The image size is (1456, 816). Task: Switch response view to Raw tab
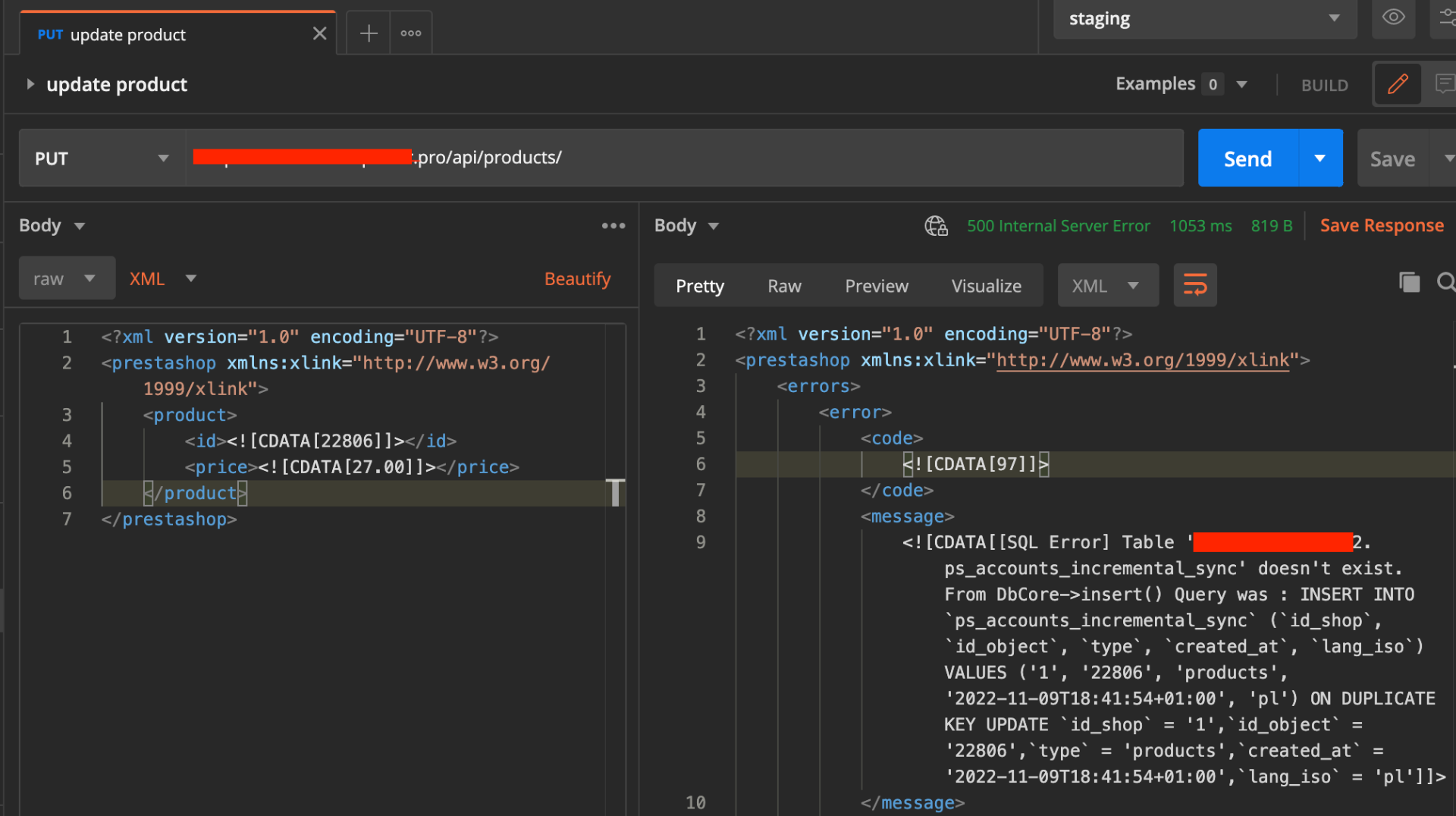click(x=784, y=286)
